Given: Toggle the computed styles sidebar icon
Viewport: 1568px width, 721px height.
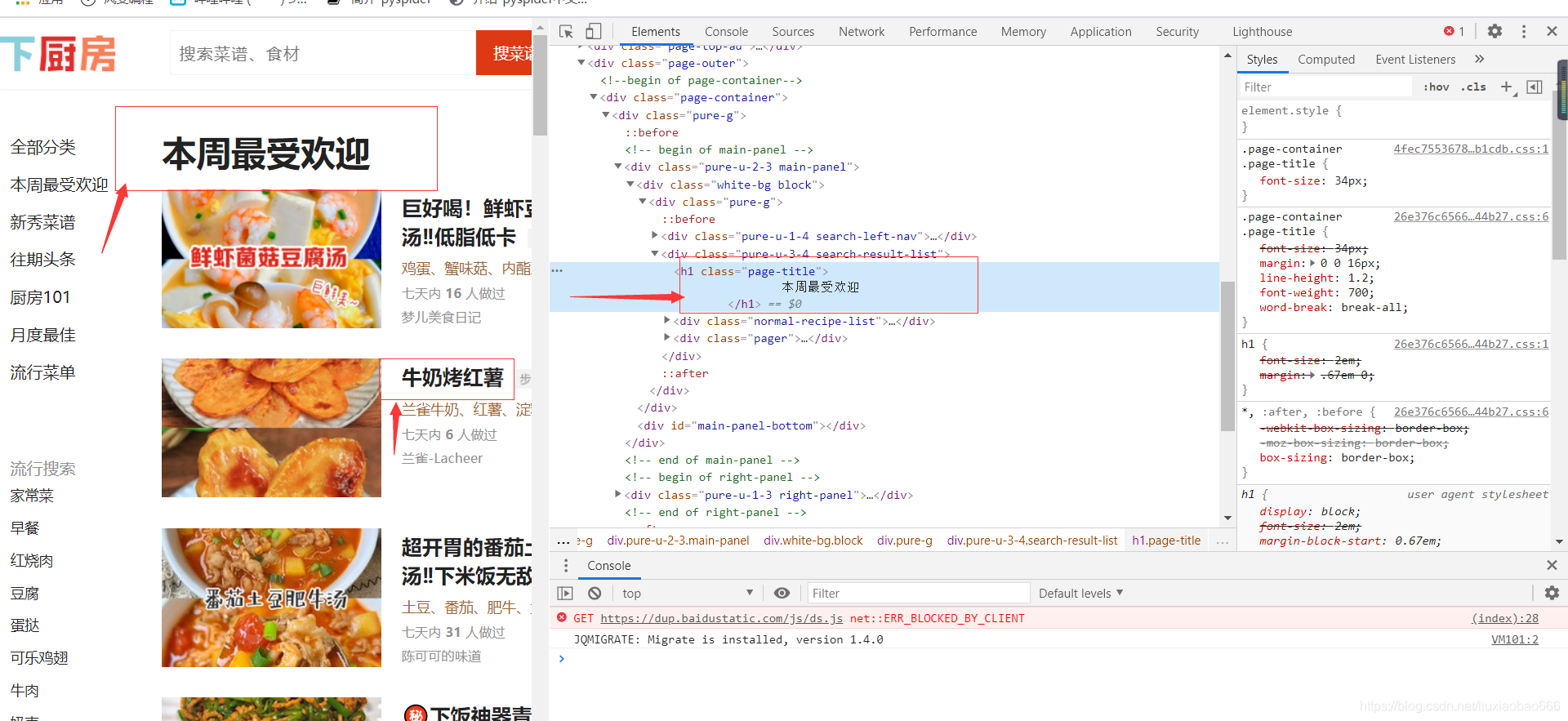Looking at the screenshot, I should (1535, 87).
